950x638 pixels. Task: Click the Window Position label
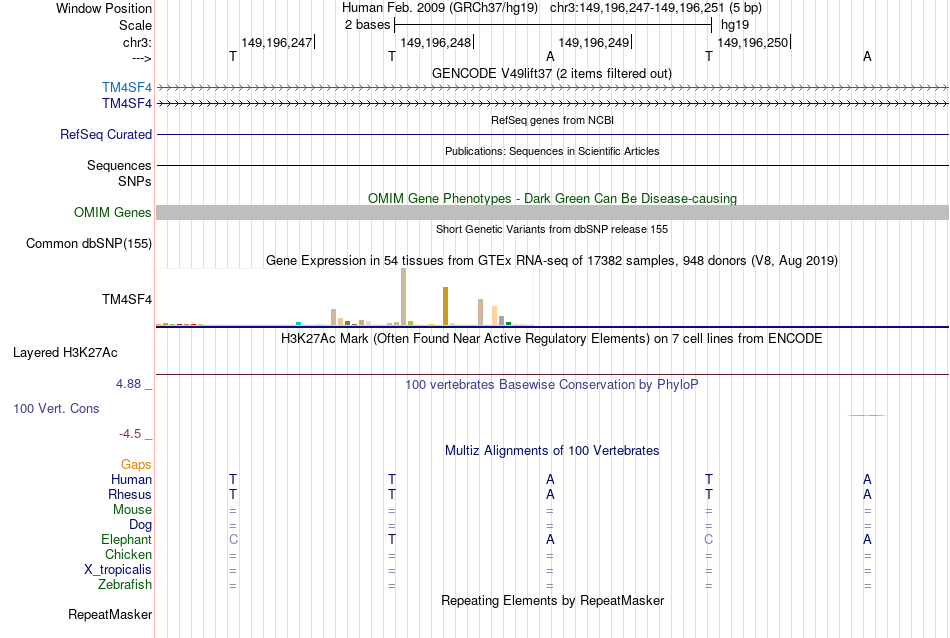point(104,8)
